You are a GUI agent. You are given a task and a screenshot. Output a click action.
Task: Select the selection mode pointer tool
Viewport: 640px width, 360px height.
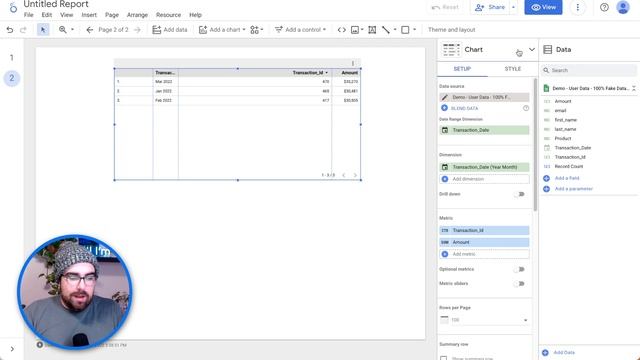[43, 30]
